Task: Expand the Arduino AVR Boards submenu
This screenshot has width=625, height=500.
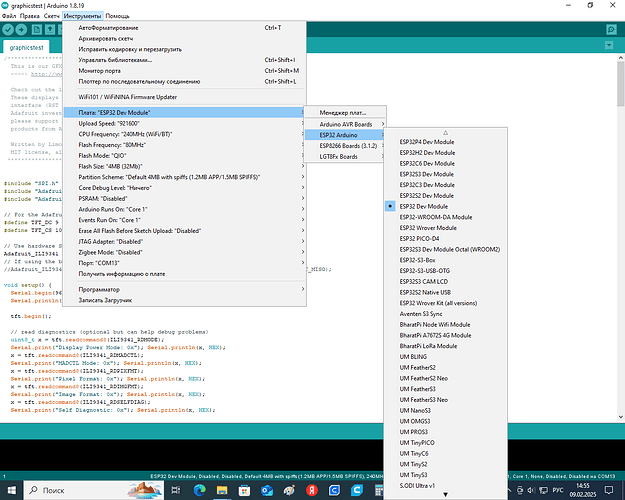Action: 345,124
